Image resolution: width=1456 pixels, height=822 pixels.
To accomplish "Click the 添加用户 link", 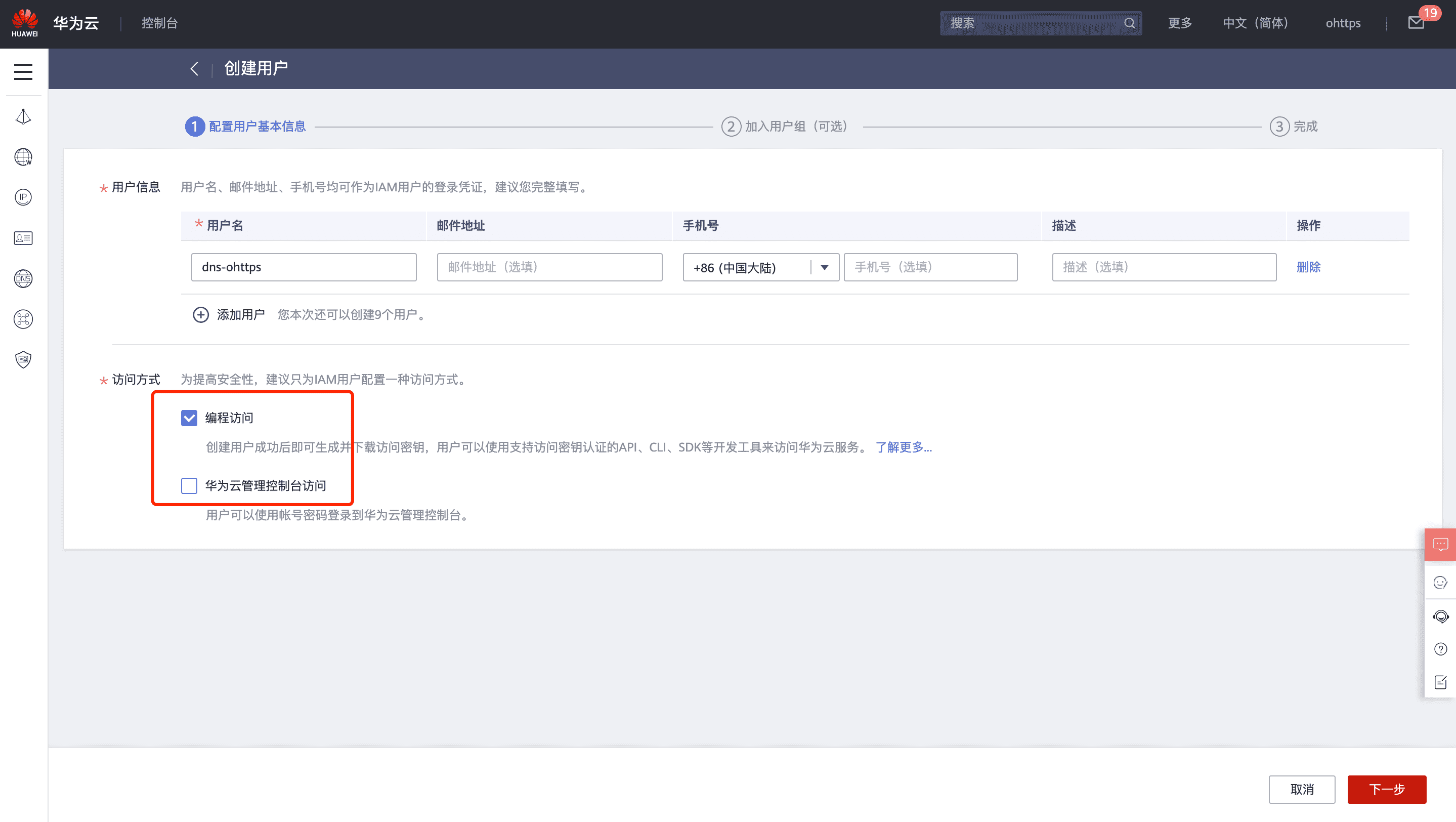I will click(x=241, y=314).
